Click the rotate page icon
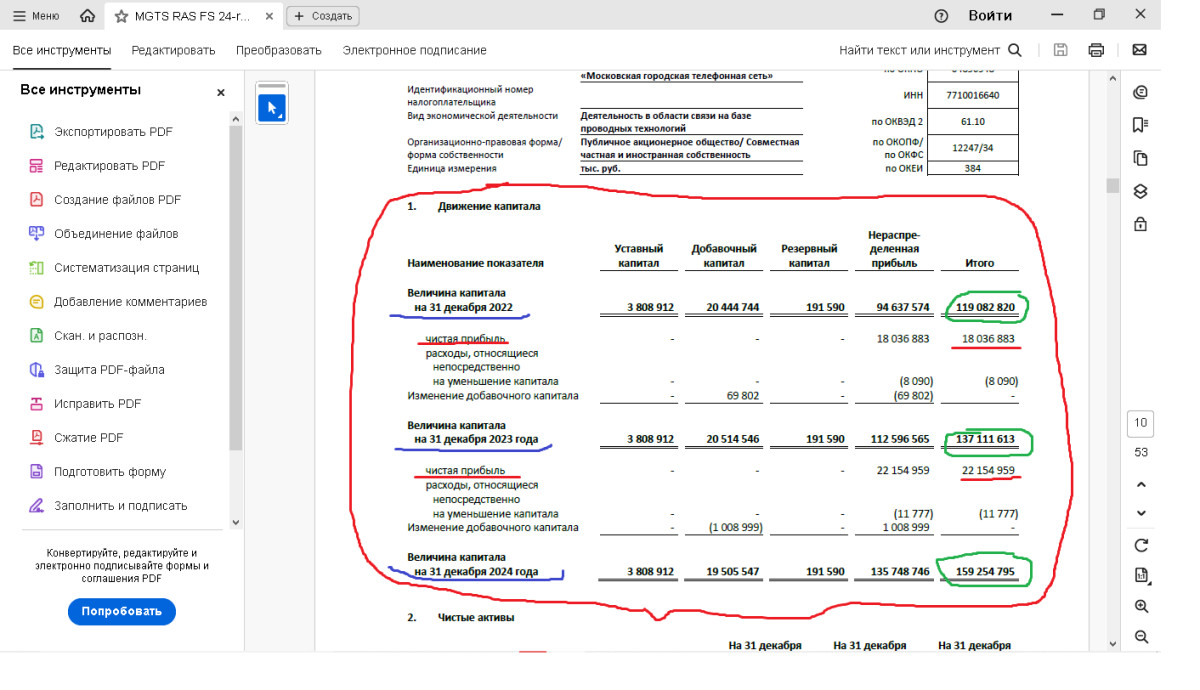 1141,545
